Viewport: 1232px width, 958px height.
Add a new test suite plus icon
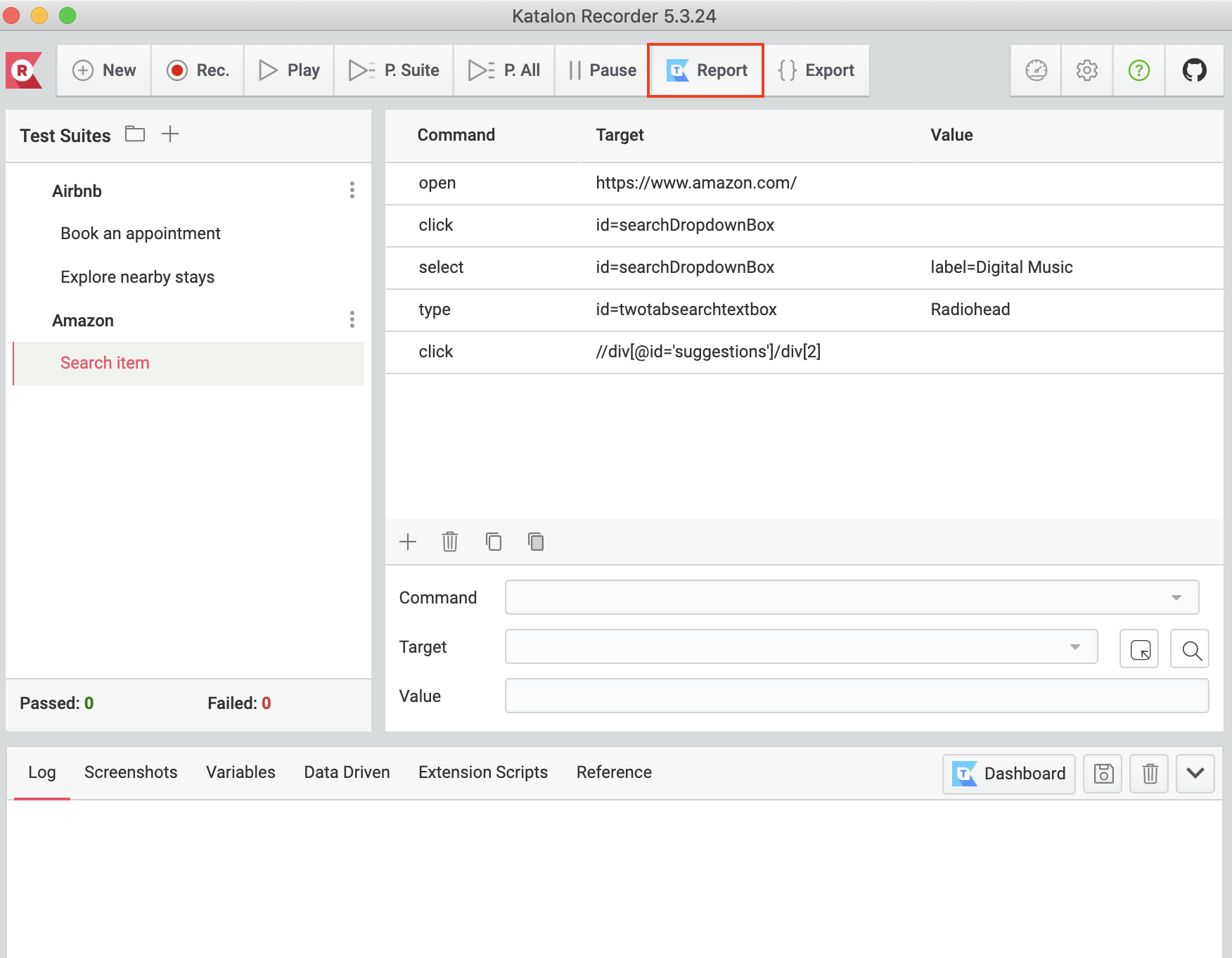click(x=170, y=134)
